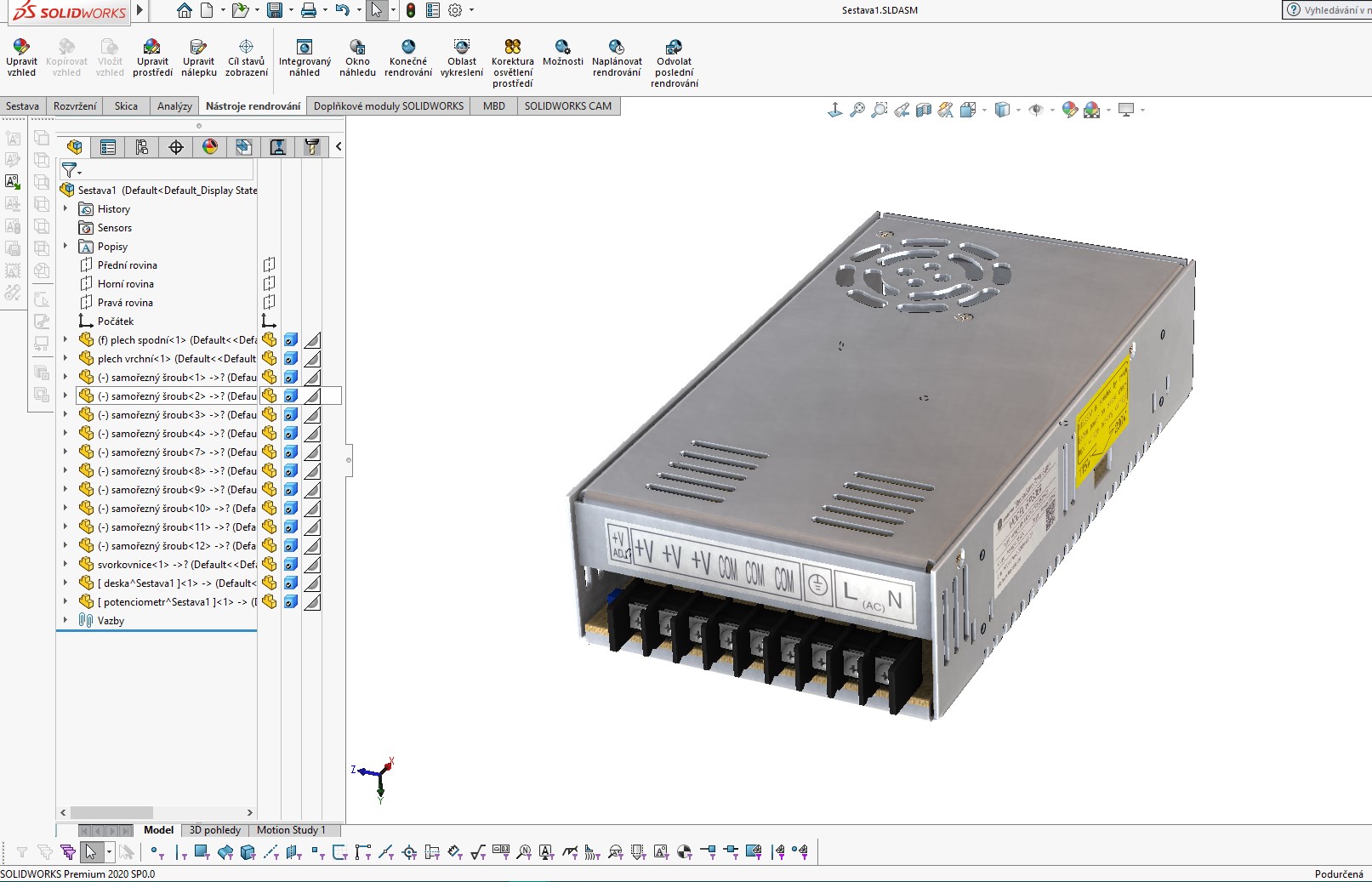Image resolution: width=1372 pixels, height=882 pixels.
Task: Switch to the Motion Study 1 tab
Action: (x=291, y=830)
